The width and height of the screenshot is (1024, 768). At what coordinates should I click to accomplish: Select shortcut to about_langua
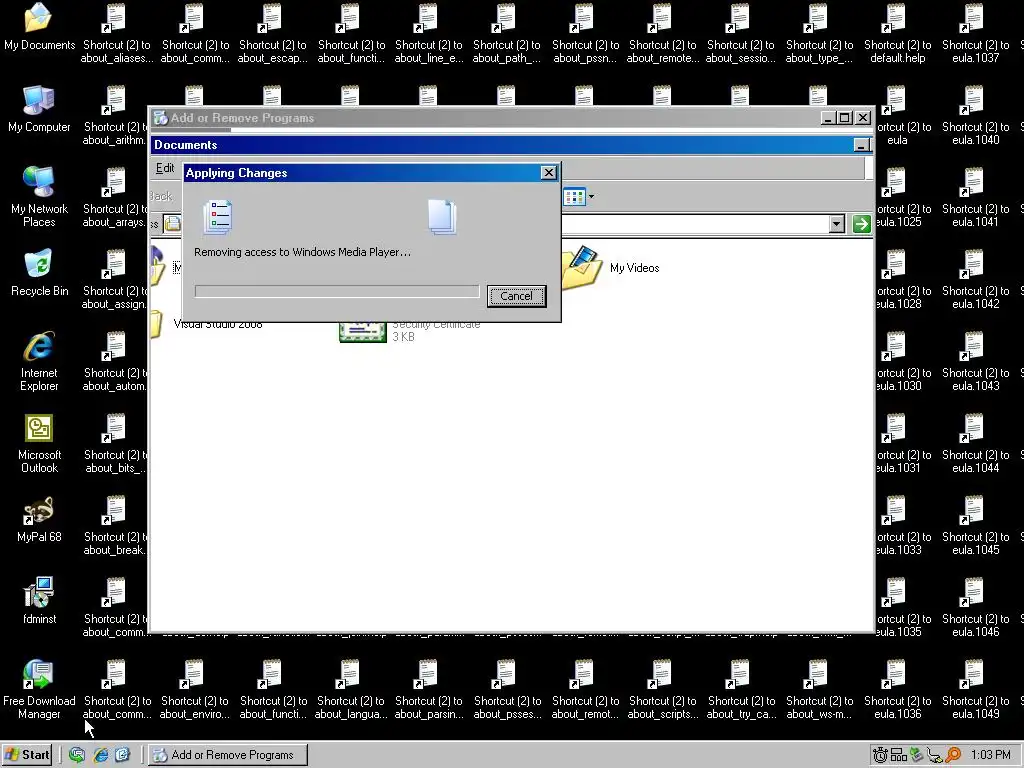[350, 690]
